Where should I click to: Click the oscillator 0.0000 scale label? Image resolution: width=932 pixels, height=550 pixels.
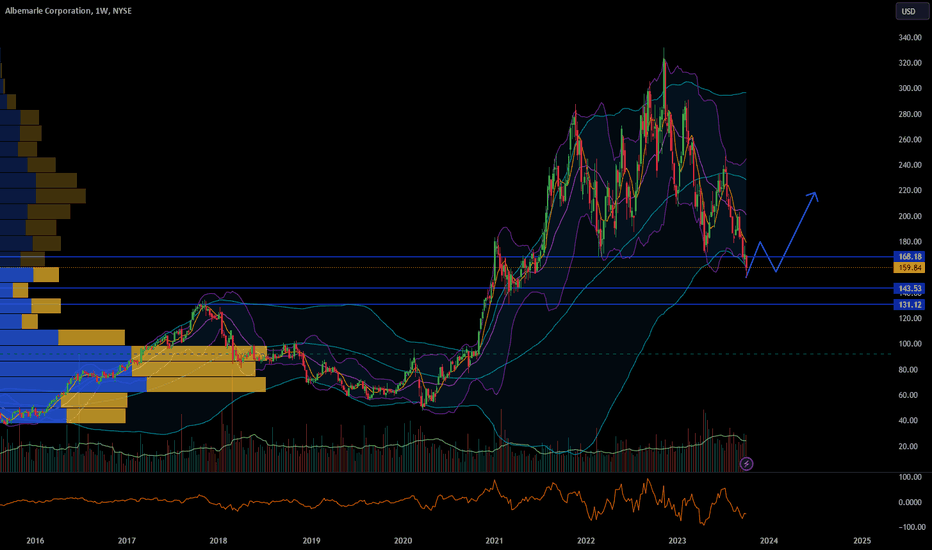[x=910, y=502]
